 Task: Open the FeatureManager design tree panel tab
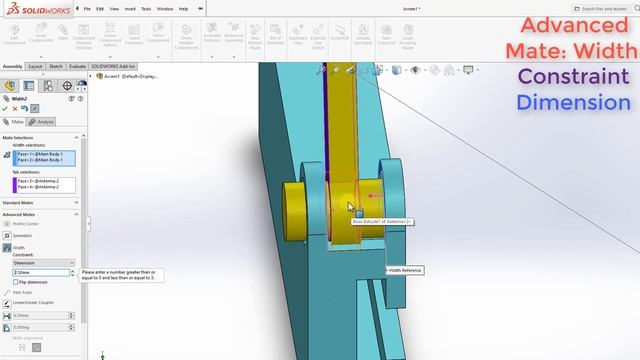coord(10,85)
